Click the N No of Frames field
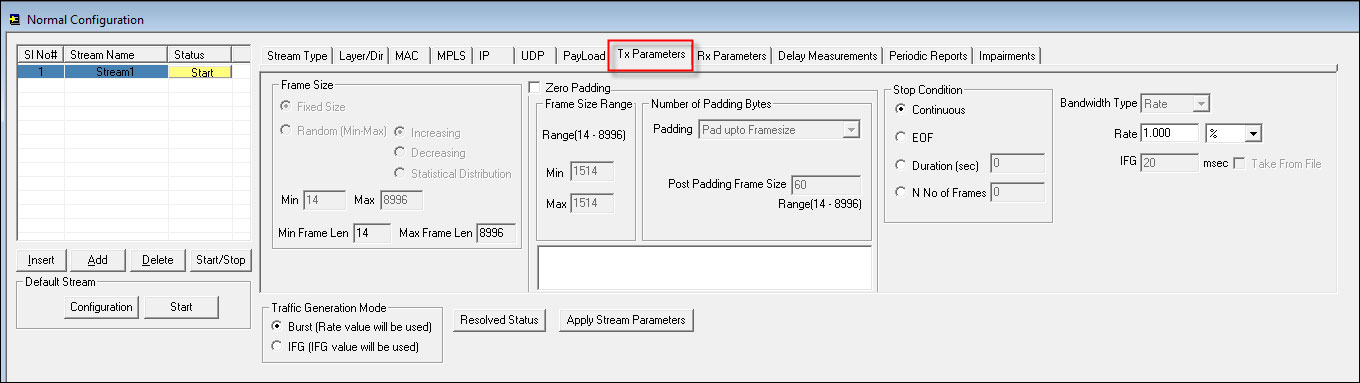This screenshot has width=1360, height=383. point(1017,191)
